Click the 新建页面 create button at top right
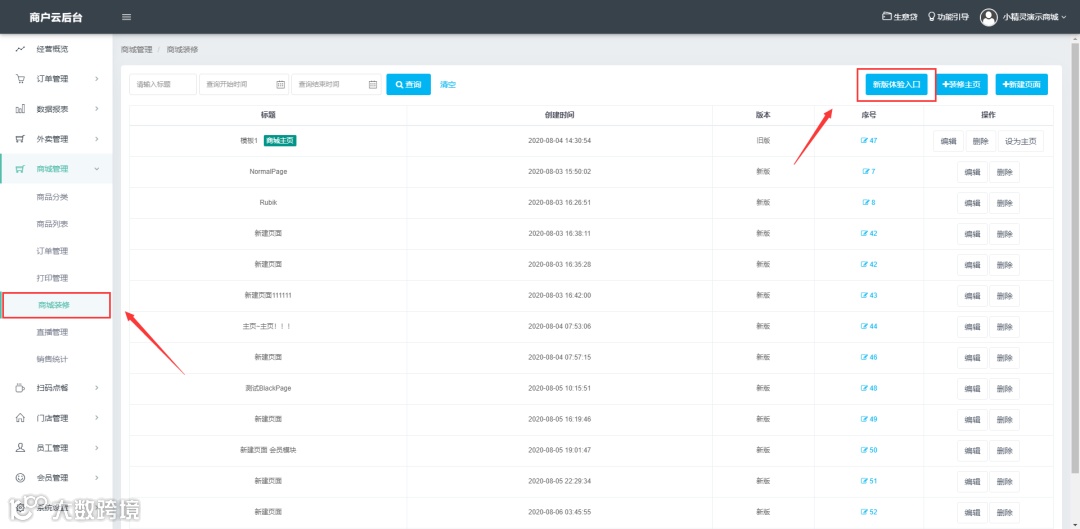The image size is (1080, 529). [1021, 85]
